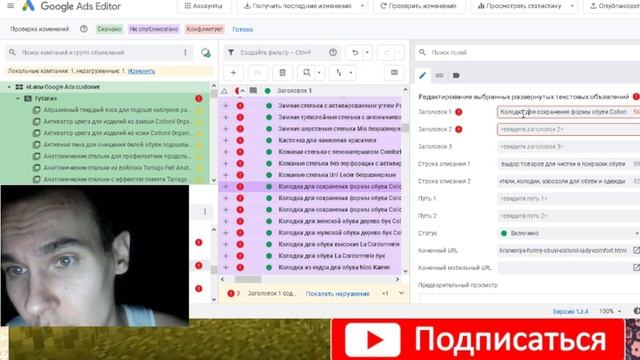Switch to the link URL options tab
640x360 pixels.
(439, 75)
